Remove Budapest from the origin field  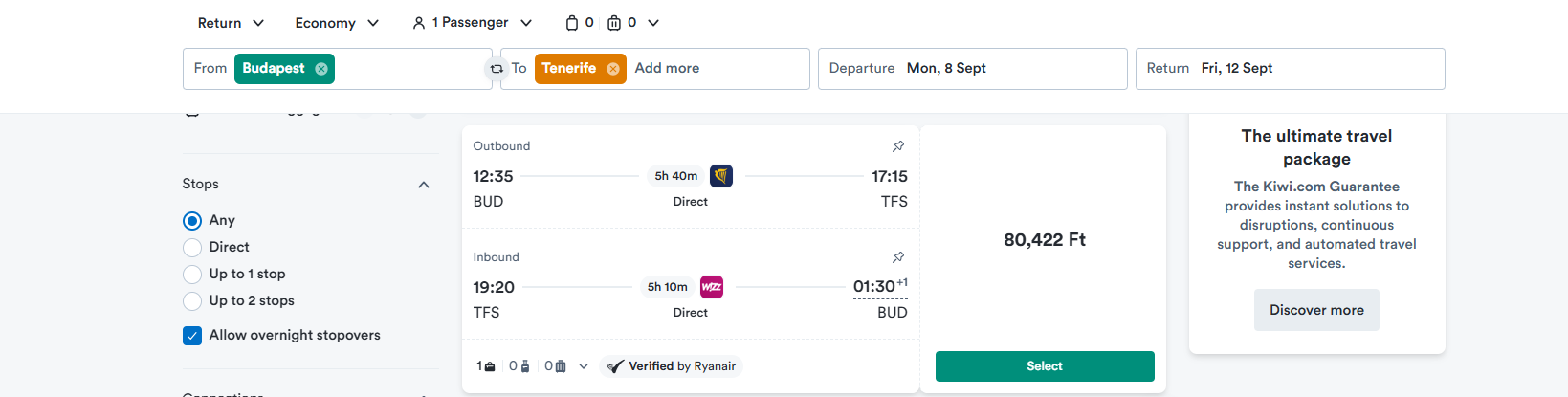(321, 69)
